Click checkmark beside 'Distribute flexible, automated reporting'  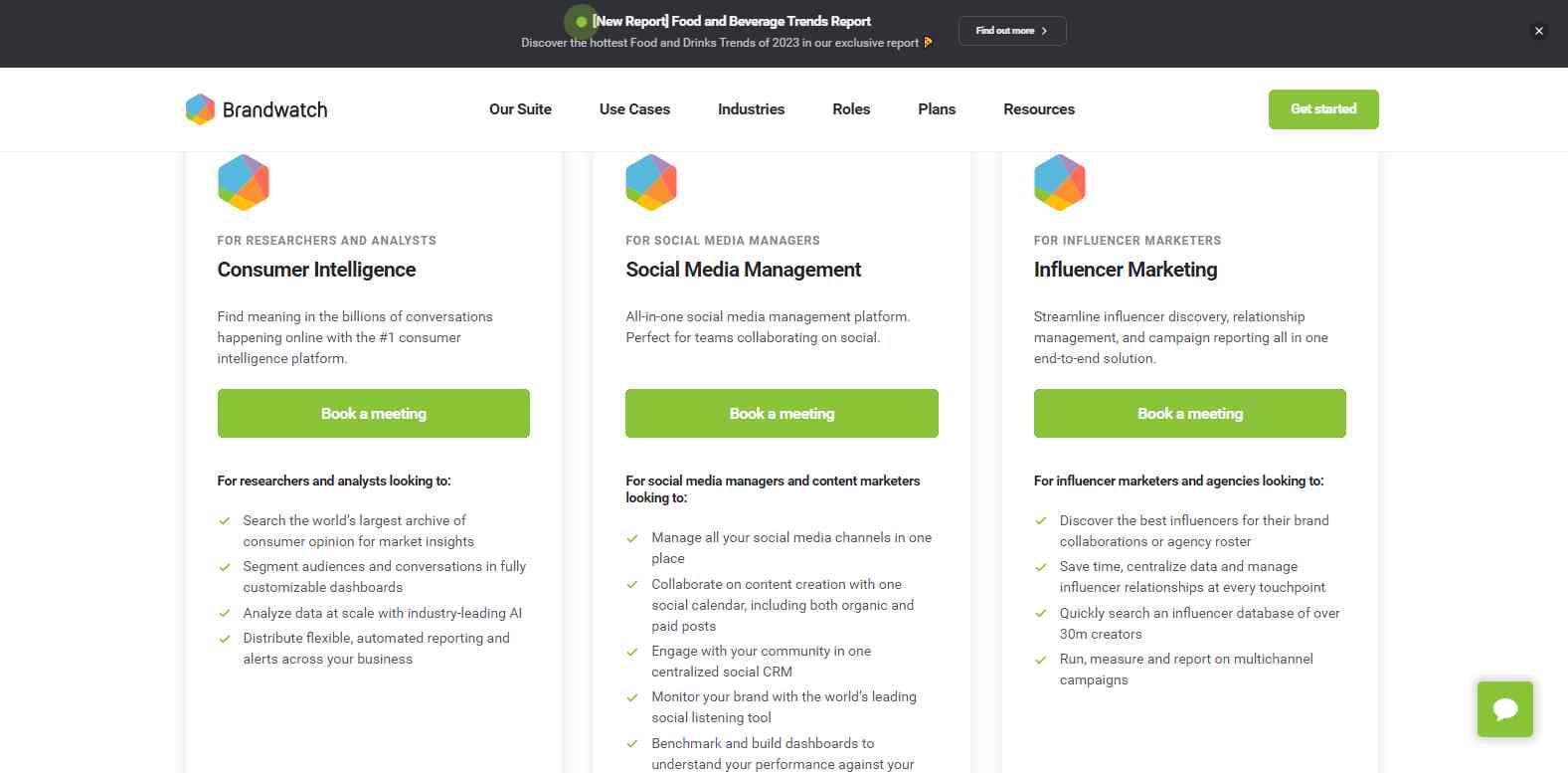pos(225,639)
